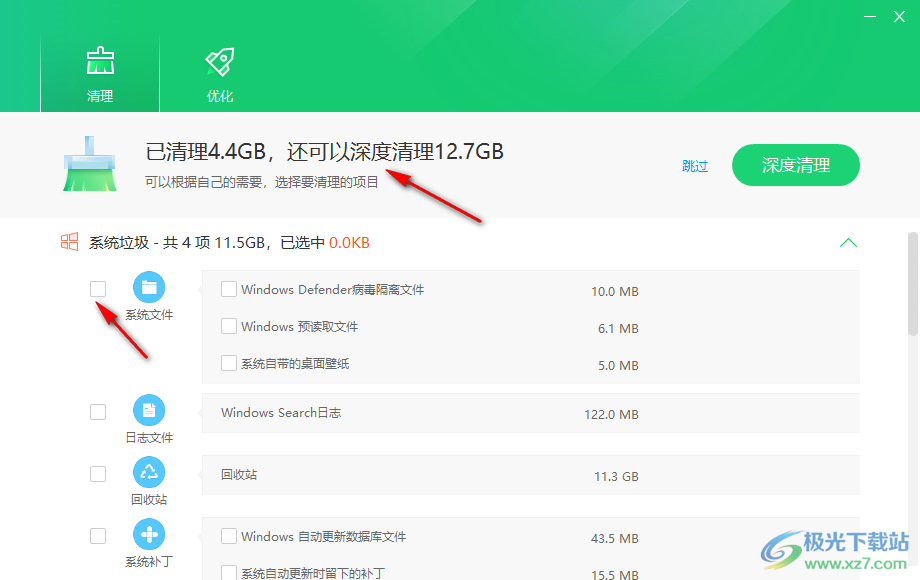Check the 系统文件 category checkbox
The image size is (920, 580).
(x=98, y=289)
